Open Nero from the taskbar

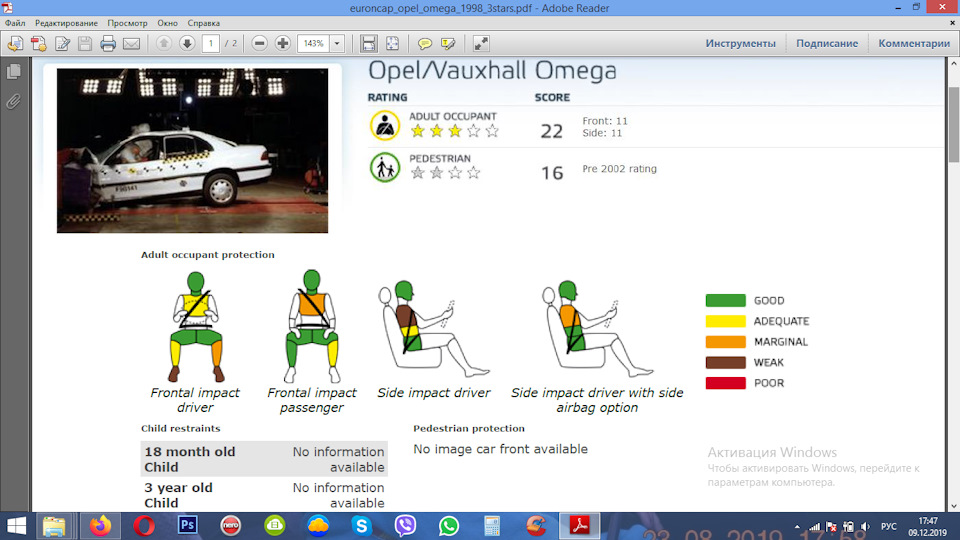coord(231,526)
